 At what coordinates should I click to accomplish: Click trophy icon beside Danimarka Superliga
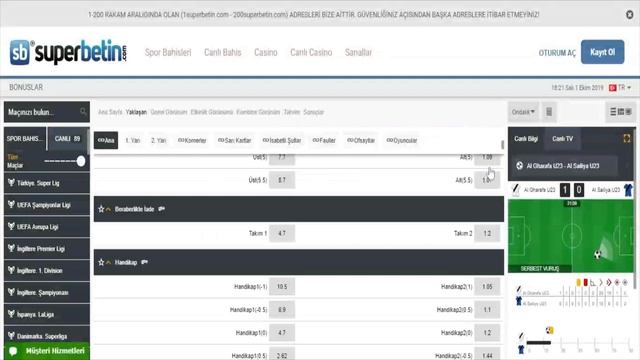[x=11, y=336]
